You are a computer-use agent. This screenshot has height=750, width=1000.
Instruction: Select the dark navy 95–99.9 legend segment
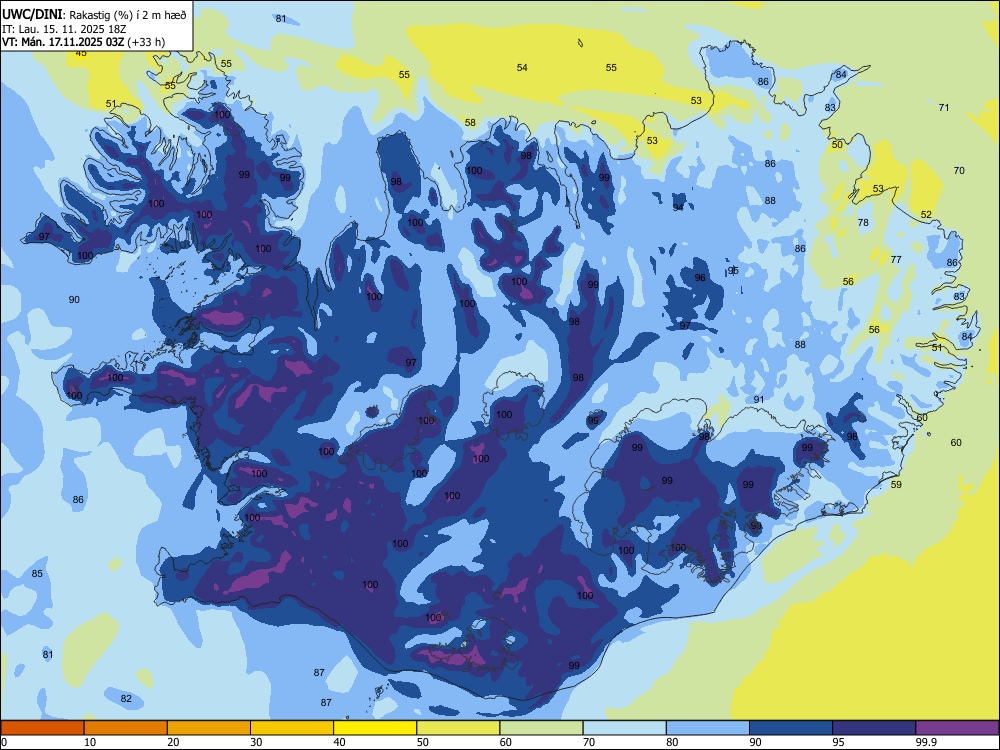(x=874, y=728)
